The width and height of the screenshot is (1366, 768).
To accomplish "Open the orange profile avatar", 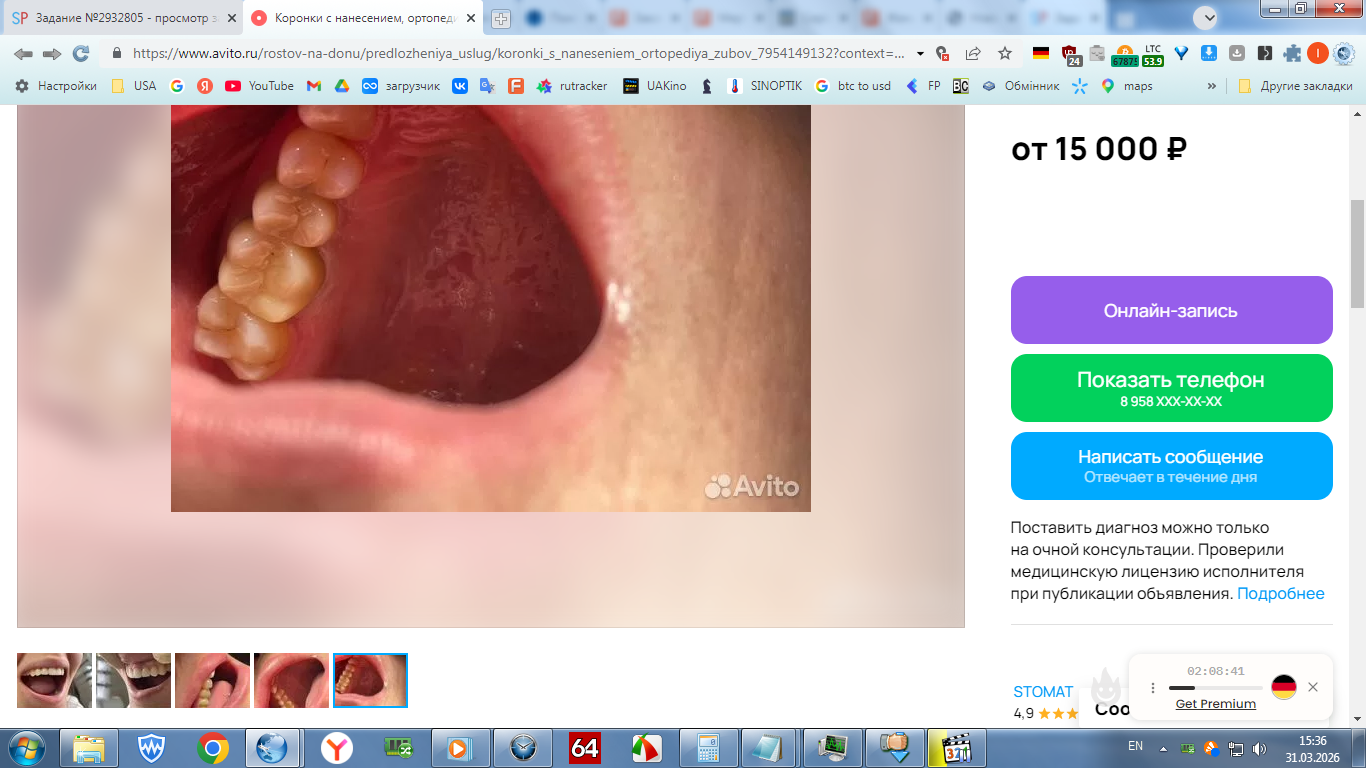I will point(1318,53).
